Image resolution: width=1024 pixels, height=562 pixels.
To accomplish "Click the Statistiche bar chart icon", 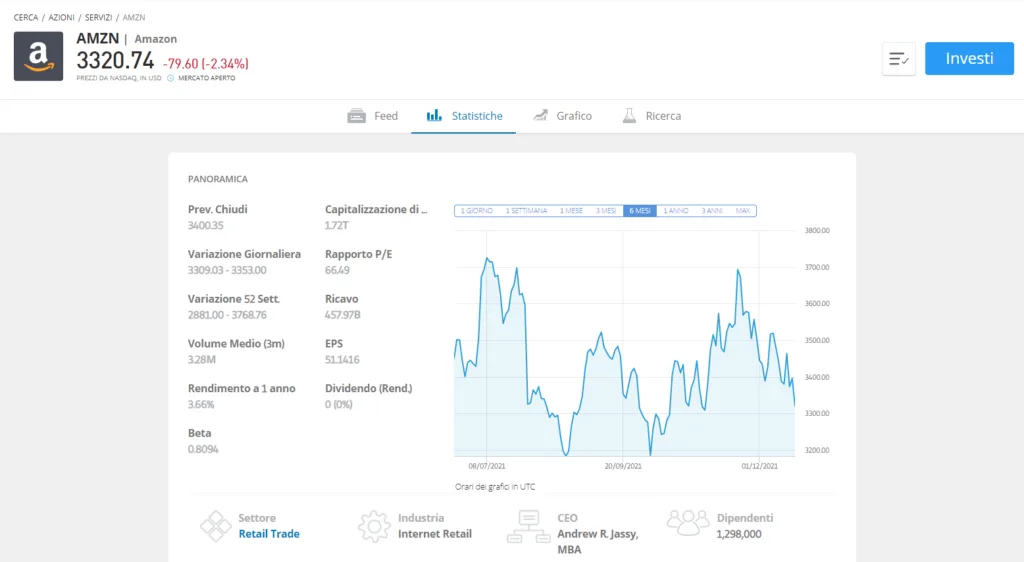I will tap(434, 116).
